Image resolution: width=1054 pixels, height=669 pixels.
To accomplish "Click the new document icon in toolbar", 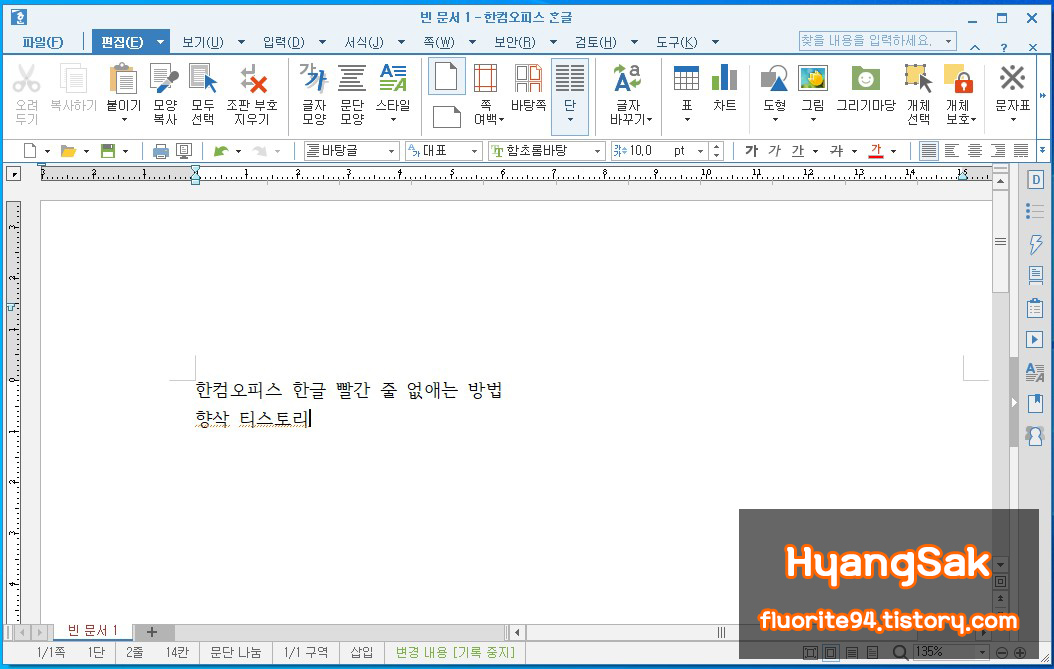I will tap(30, 151).
